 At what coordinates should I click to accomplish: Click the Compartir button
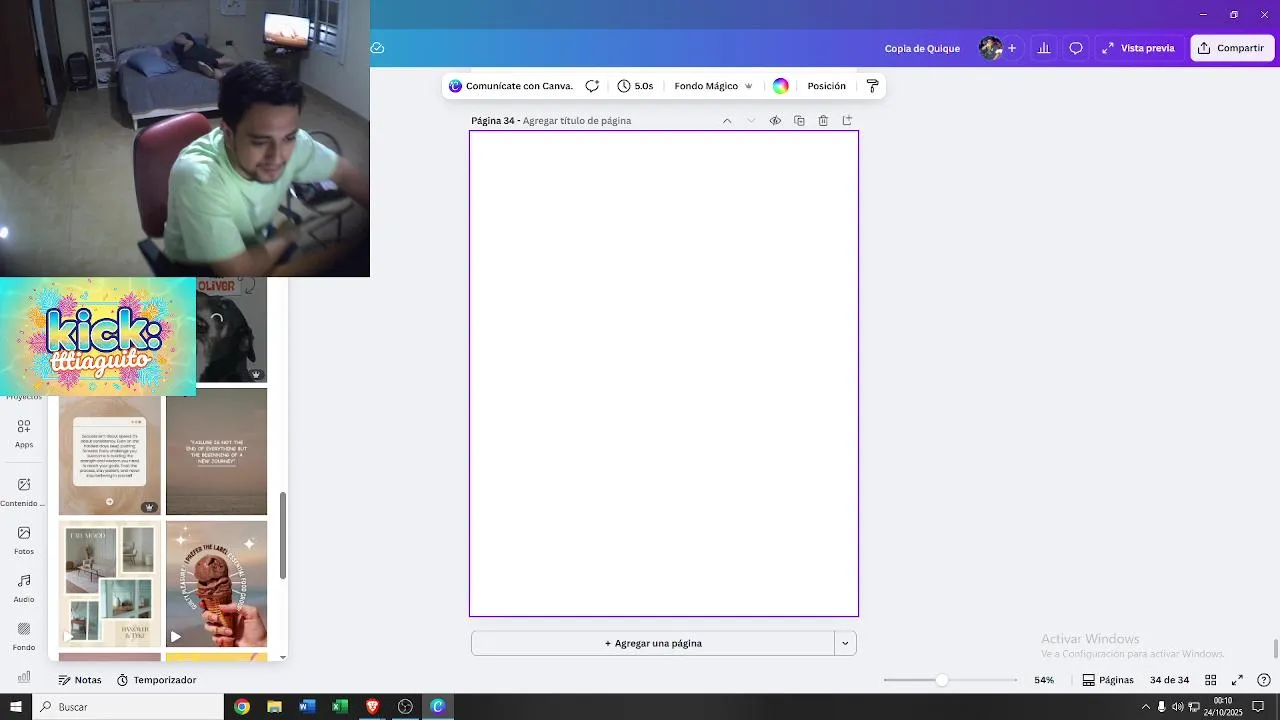point(1232,48)
